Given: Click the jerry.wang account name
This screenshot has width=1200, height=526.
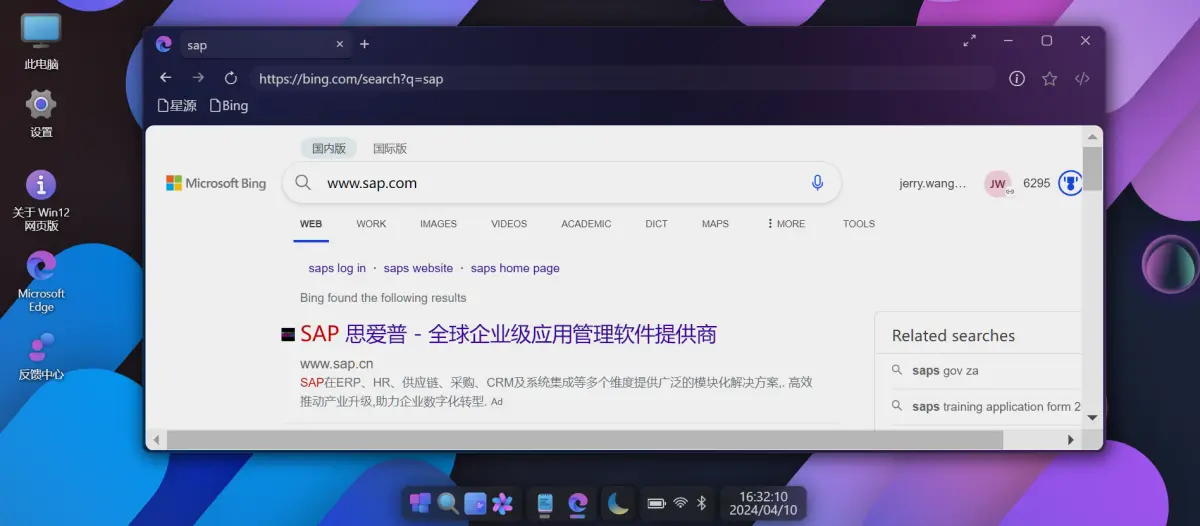Looking at the screenshot, I should (x=933, y=183).
